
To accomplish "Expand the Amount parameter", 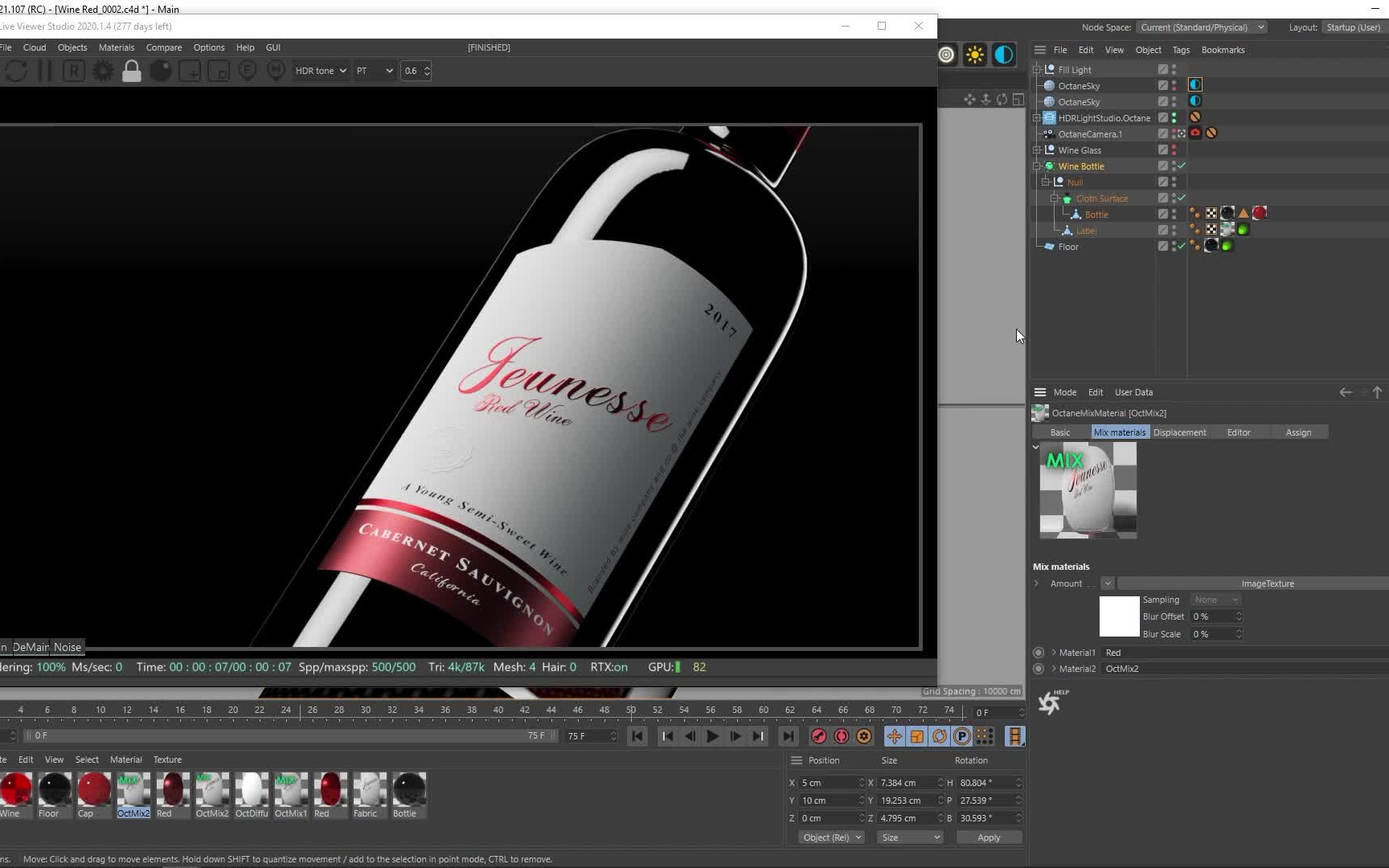I will [1037, 583].
